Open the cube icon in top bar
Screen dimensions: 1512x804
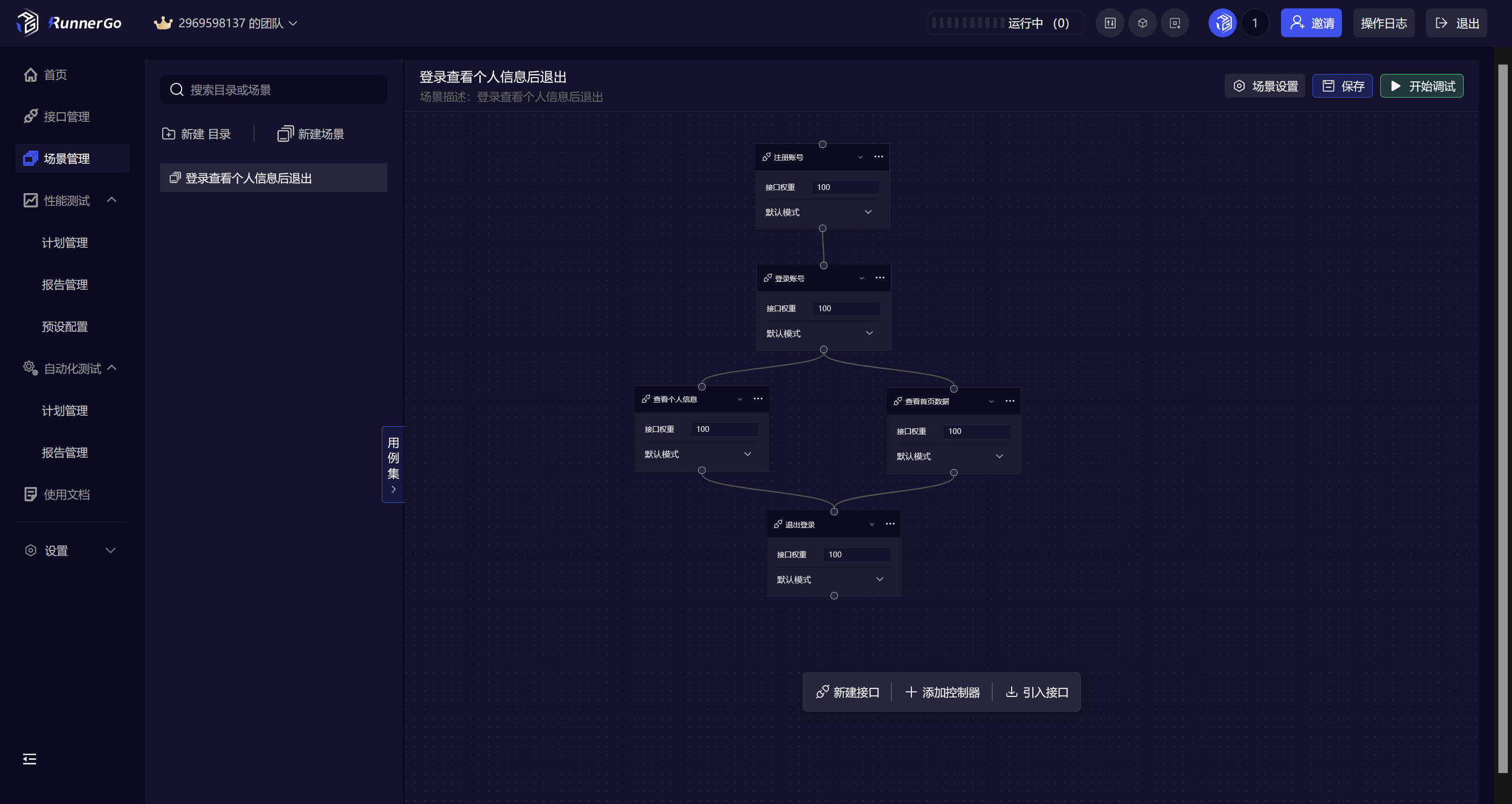[1142, 23]
